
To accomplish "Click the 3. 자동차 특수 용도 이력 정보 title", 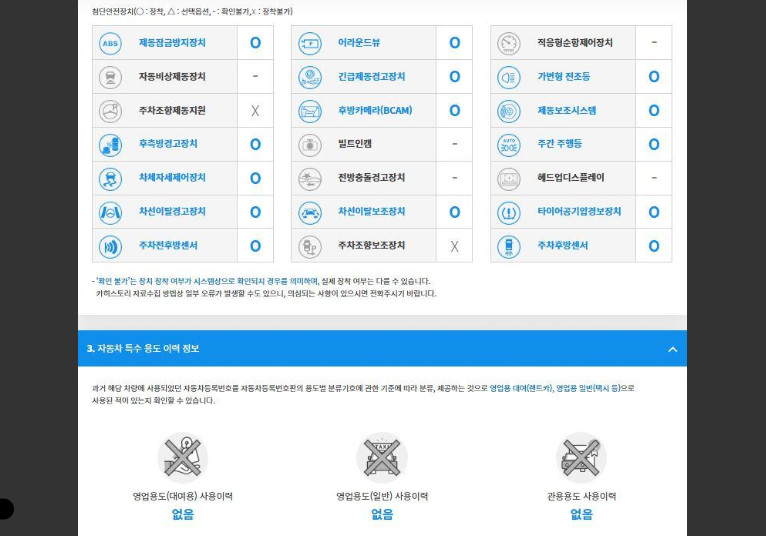I will 143,348.
